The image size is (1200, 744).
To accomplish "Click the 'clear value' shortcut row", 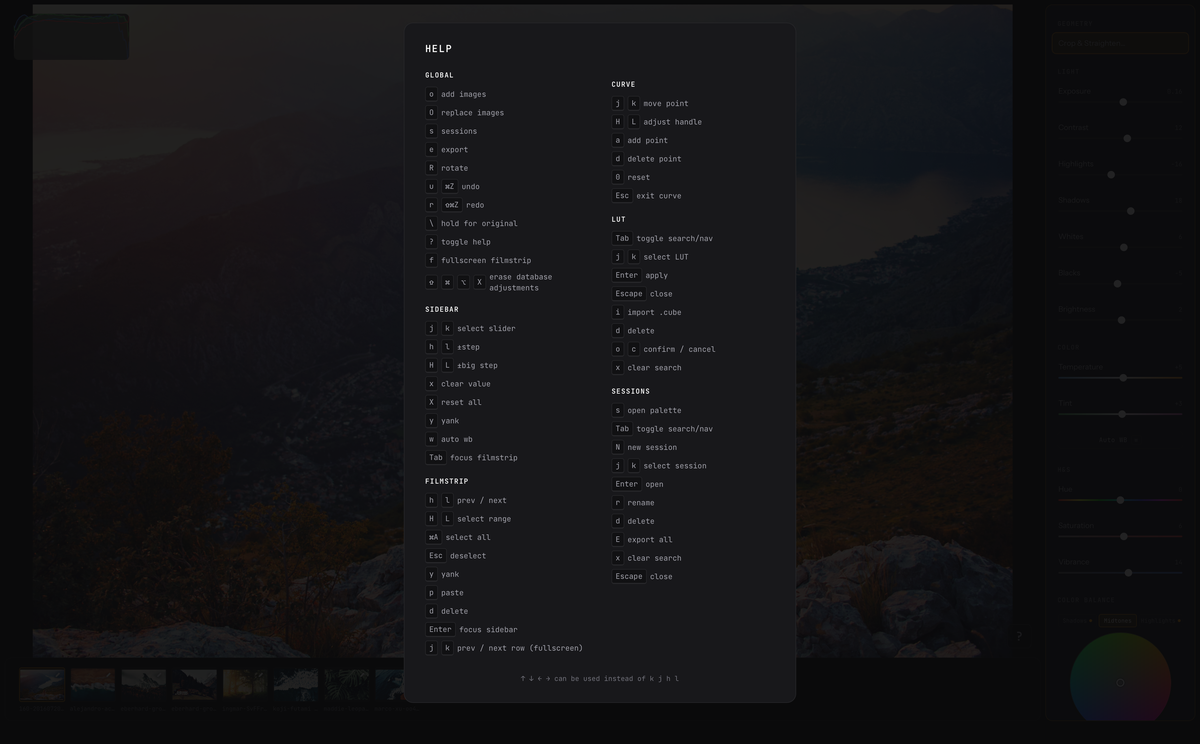I will click(x=458, y=384).
